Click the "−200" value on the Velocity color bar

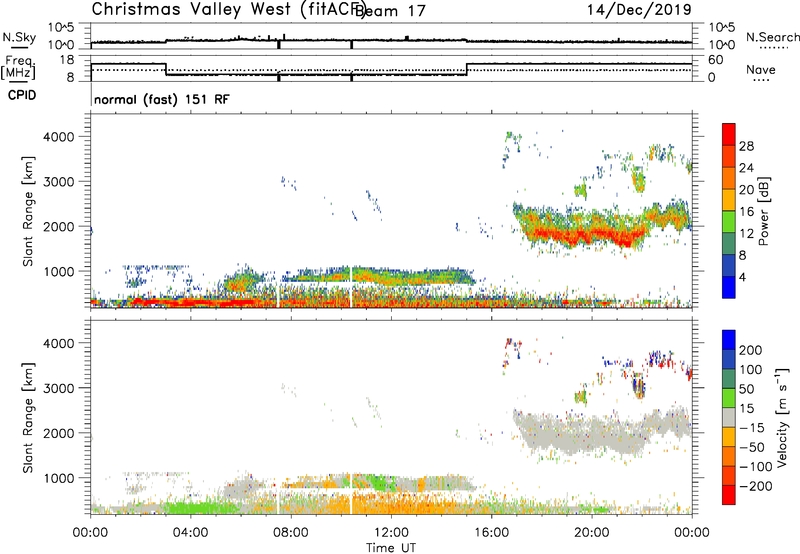[756, 486]
